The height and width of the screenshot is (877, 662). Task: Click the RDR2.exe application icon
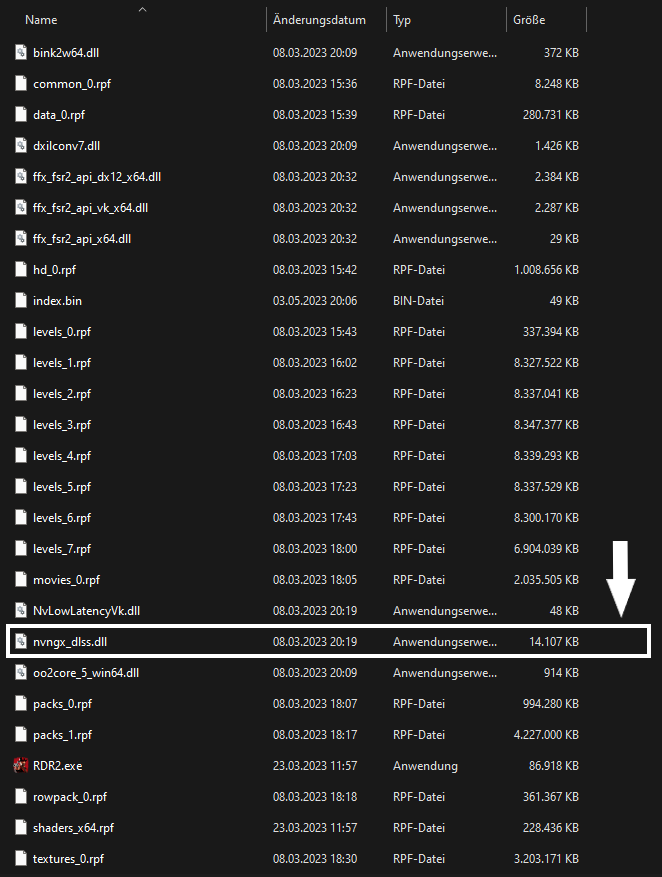pyautogui.click(x=19, y=766)
